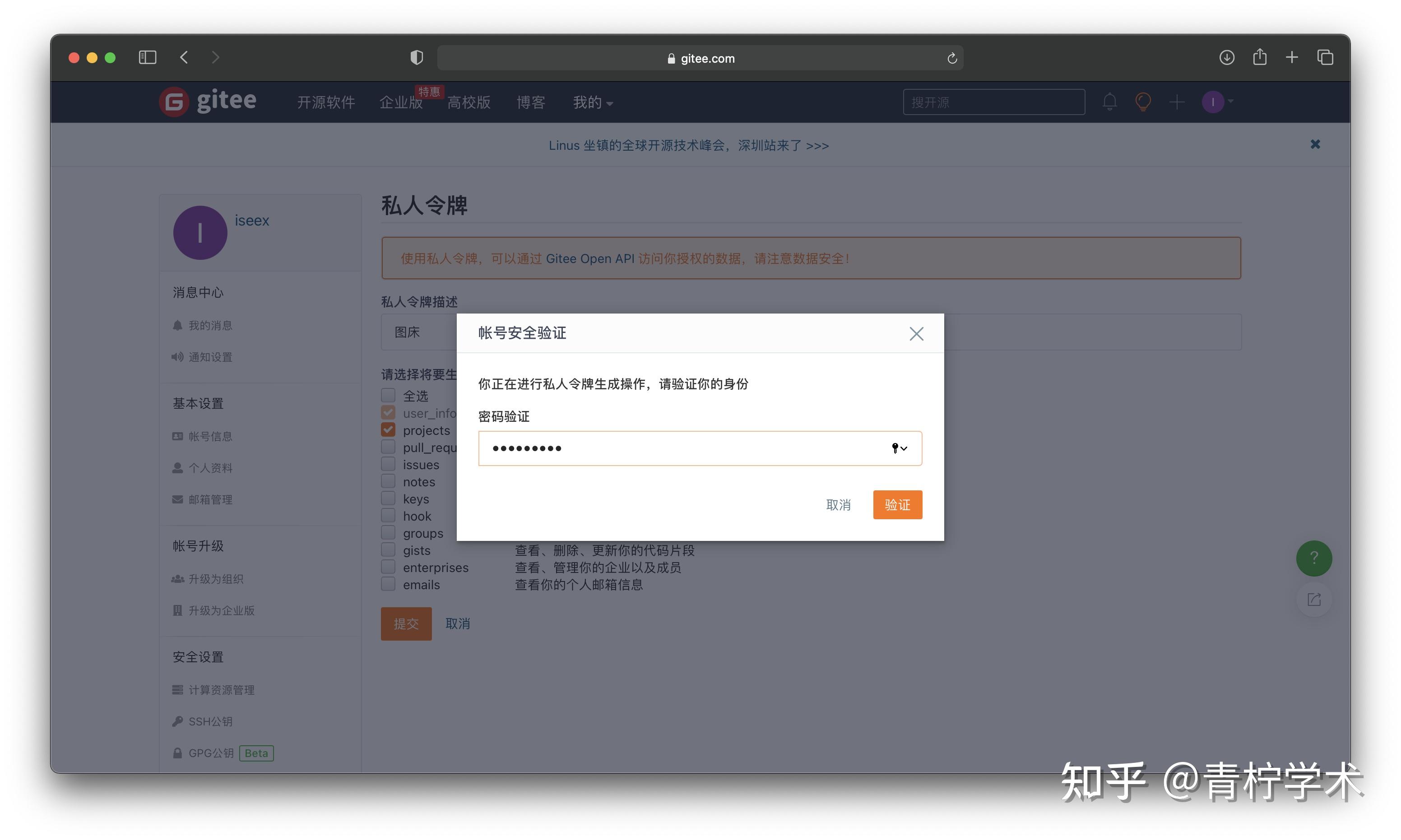
Task: Toggle the gists checkbox
Action: 388,549
